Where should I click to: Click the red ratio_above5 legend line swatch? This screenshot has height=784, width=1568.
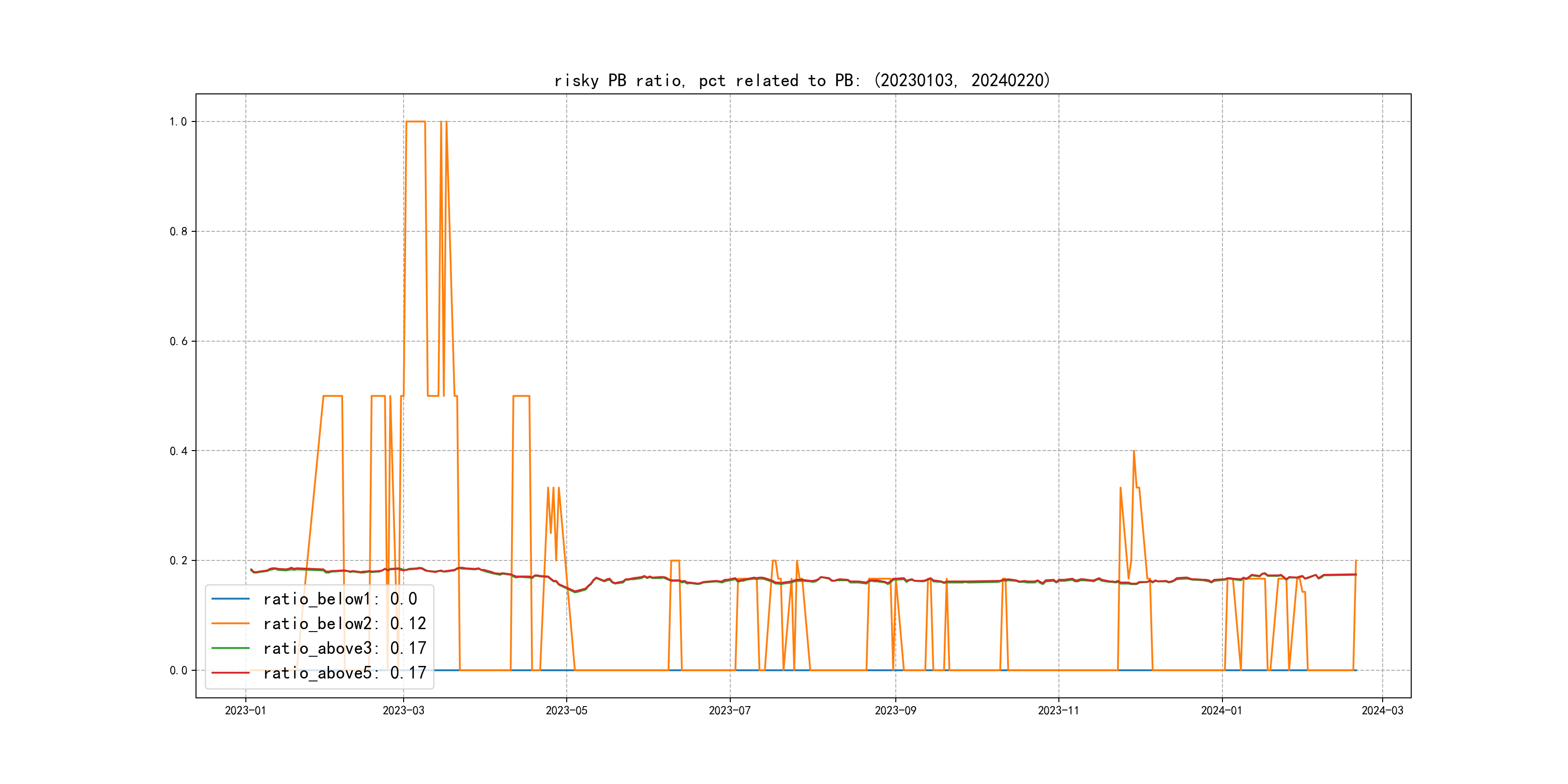pos(230,673)
